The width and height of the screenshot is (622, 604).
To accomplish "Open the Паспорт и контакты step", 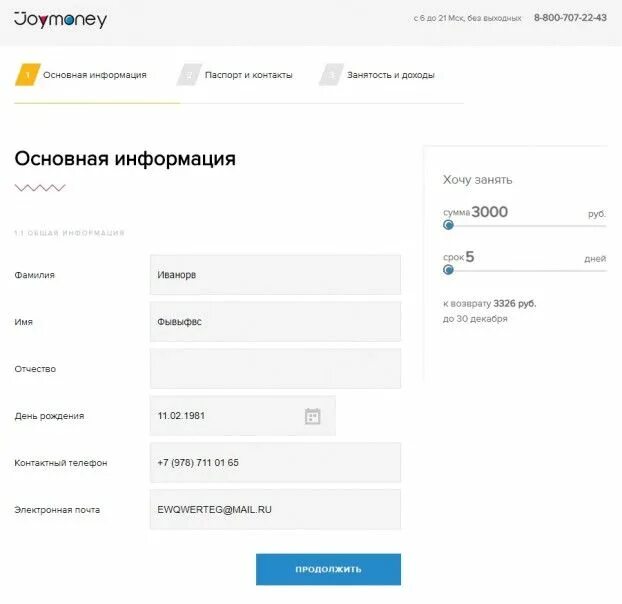I will [248, 75].
